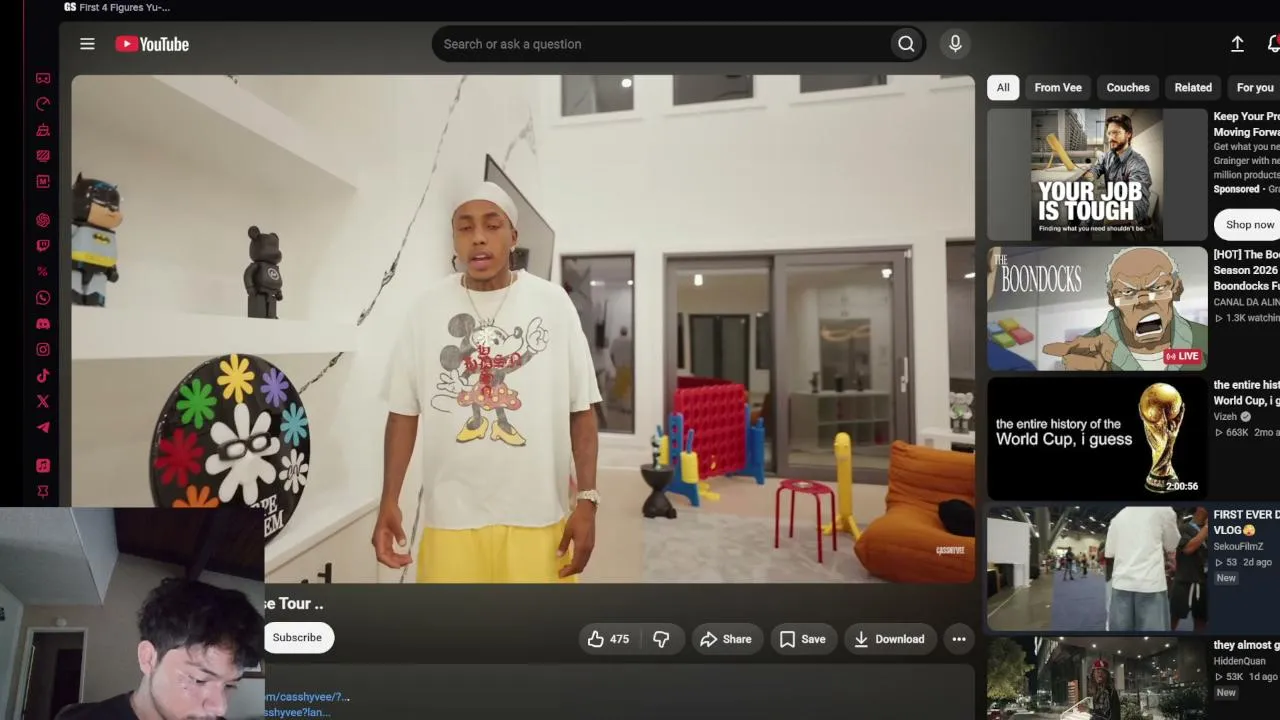Open the HiddenQuan video thumbnail

coord(1097,678)
